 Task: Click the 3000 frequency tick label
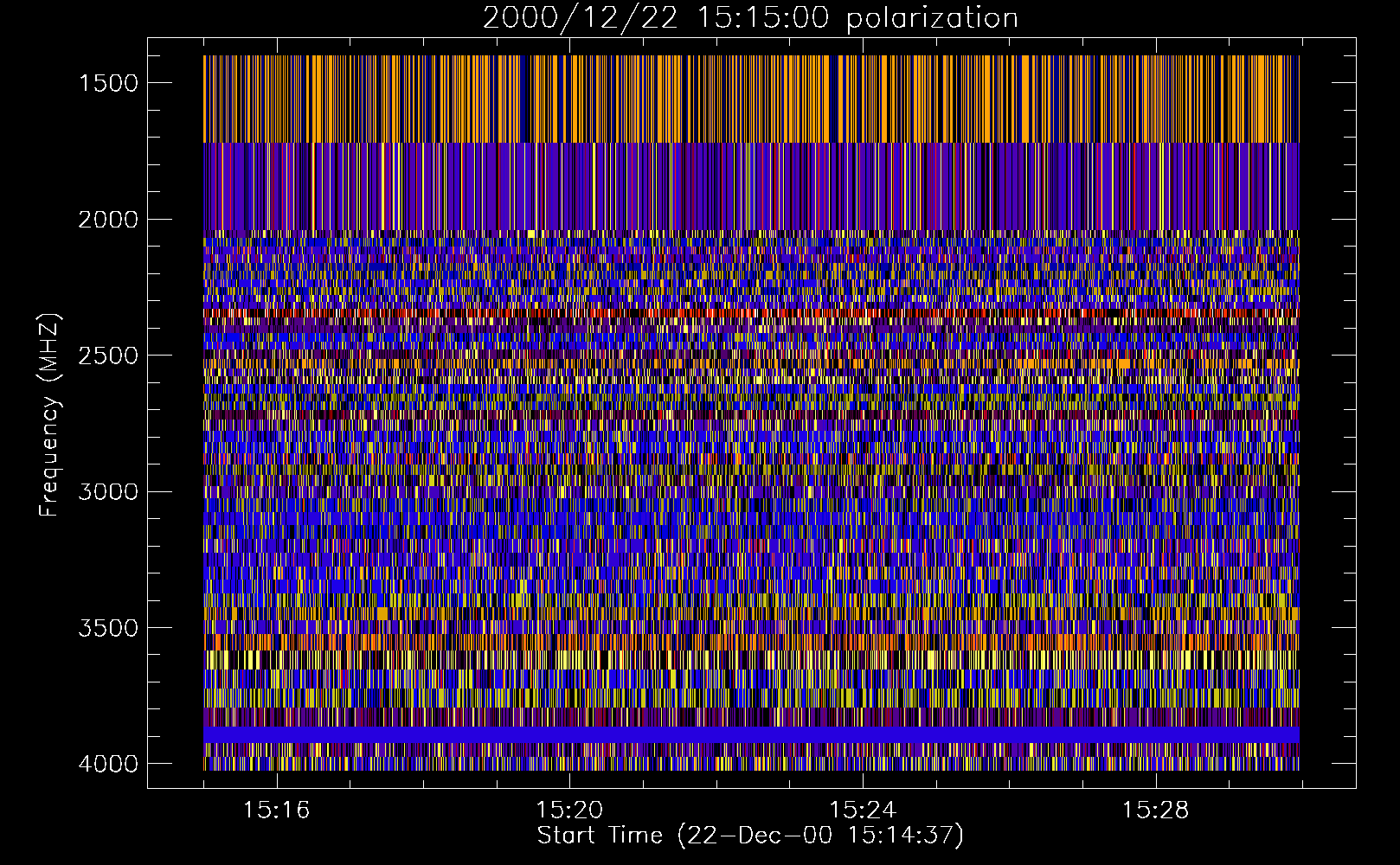click(108, 492)
